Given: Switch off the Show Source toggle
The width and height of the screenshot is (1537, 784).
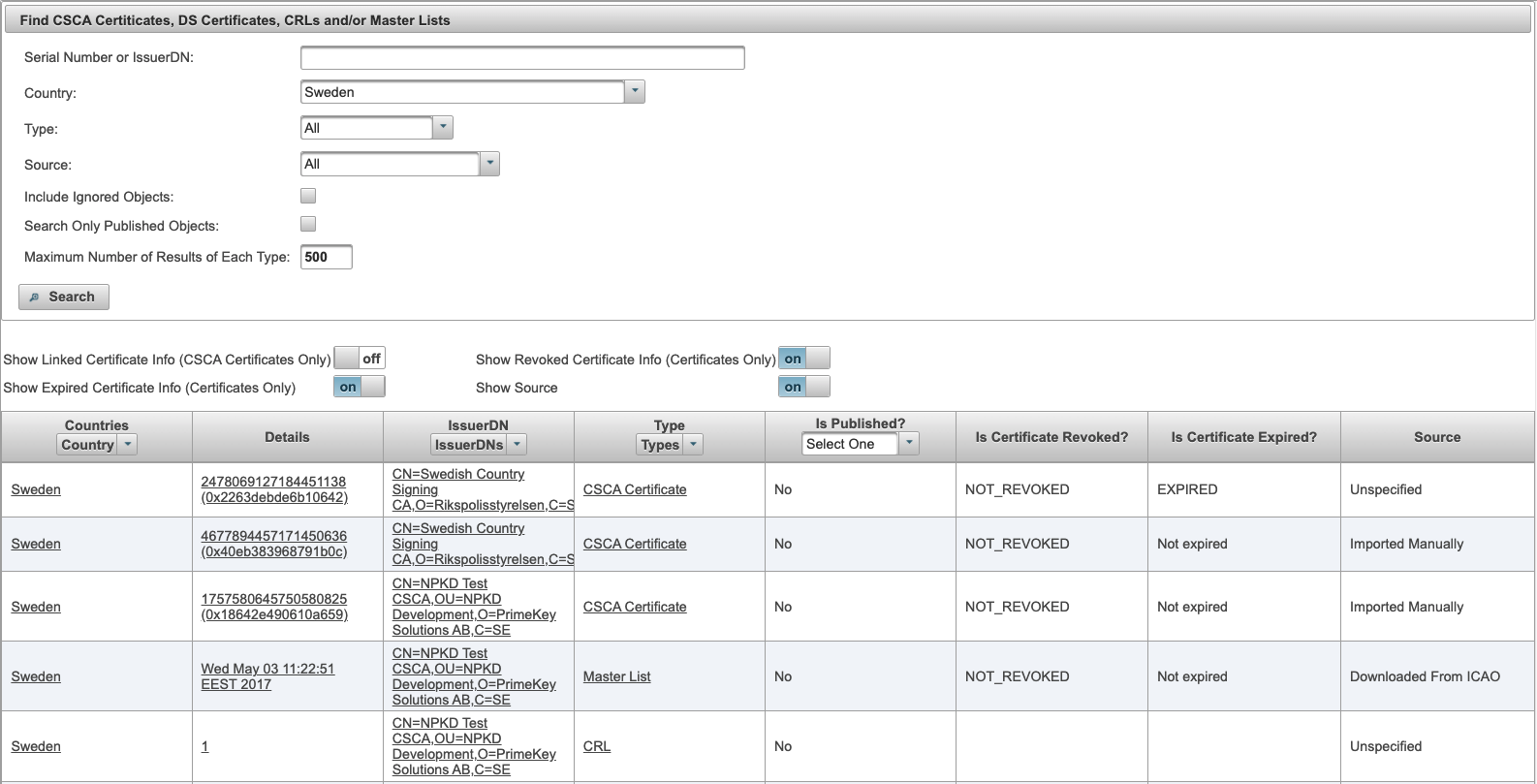Looking at the screenshot, I should (x=804, y=387).
